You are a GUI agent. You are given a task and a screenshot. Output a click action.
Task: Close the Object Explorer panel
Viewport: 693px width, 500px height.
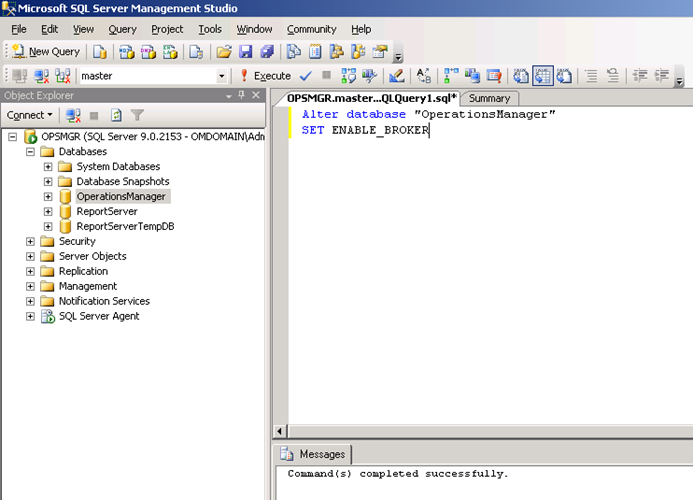256,95
